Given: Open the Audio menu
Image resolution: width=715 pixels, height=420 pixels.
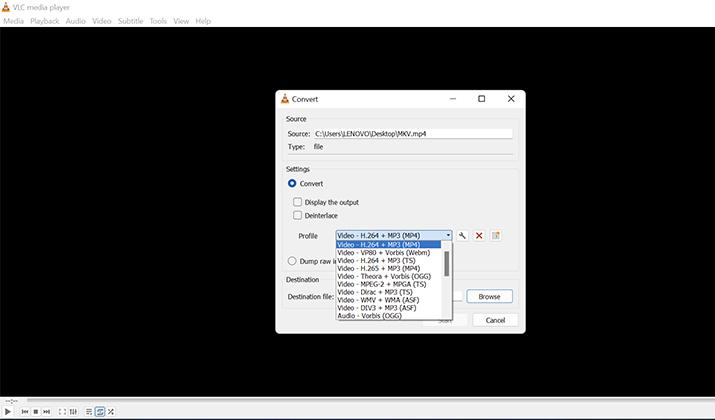Looking at the screenshot, I should click(x=76, y=21).
